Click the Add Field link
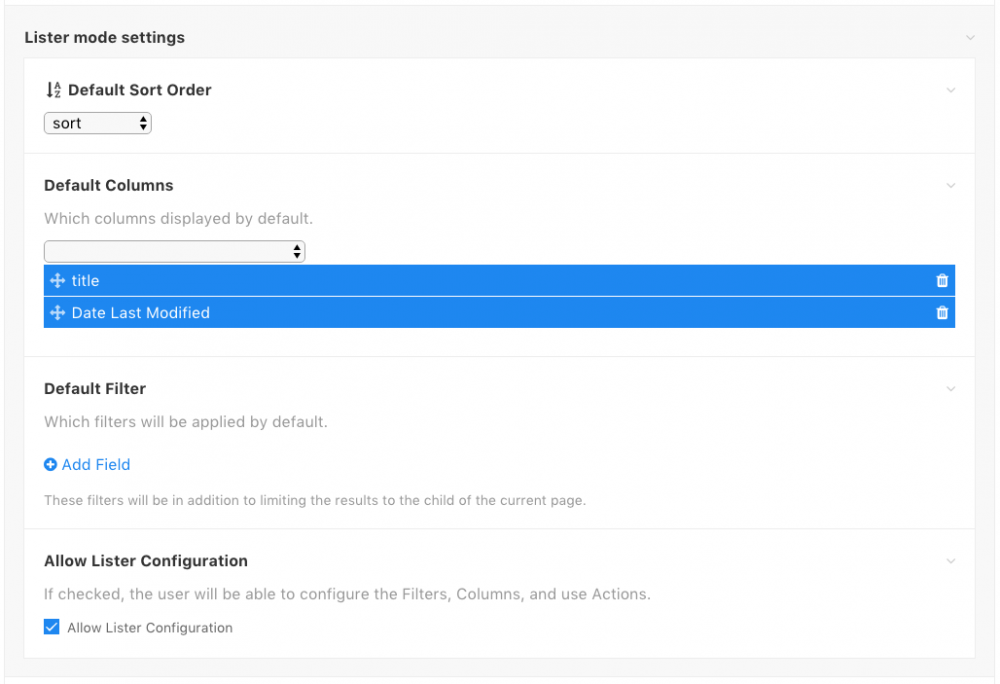The height and width of the screenshot is (684, 1000). pyautogui.click(x=96, y=465)
